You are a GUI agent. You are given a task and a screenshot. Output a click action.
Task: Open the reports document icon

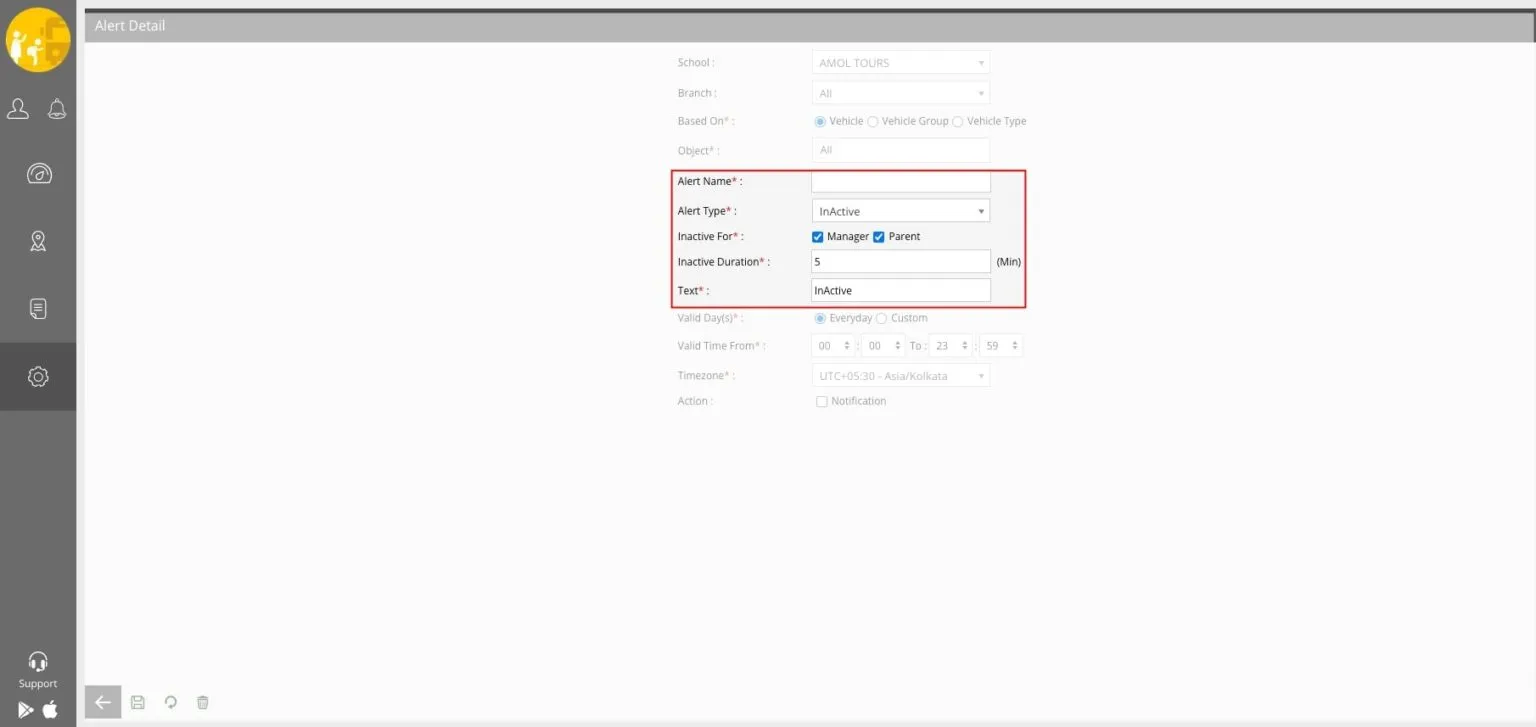point(38,308)
